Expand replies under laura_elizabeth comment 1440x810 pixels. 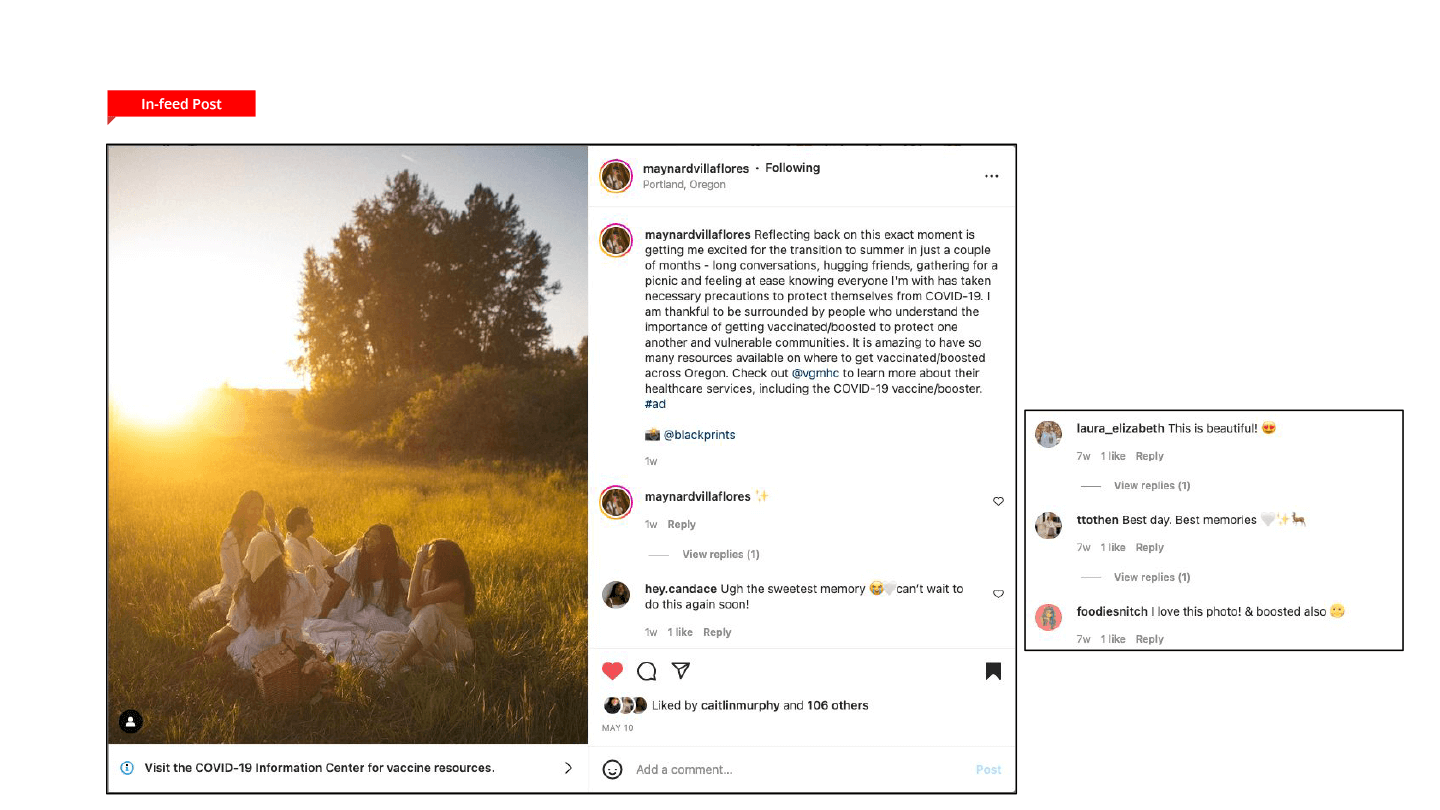click(1152, 485)
